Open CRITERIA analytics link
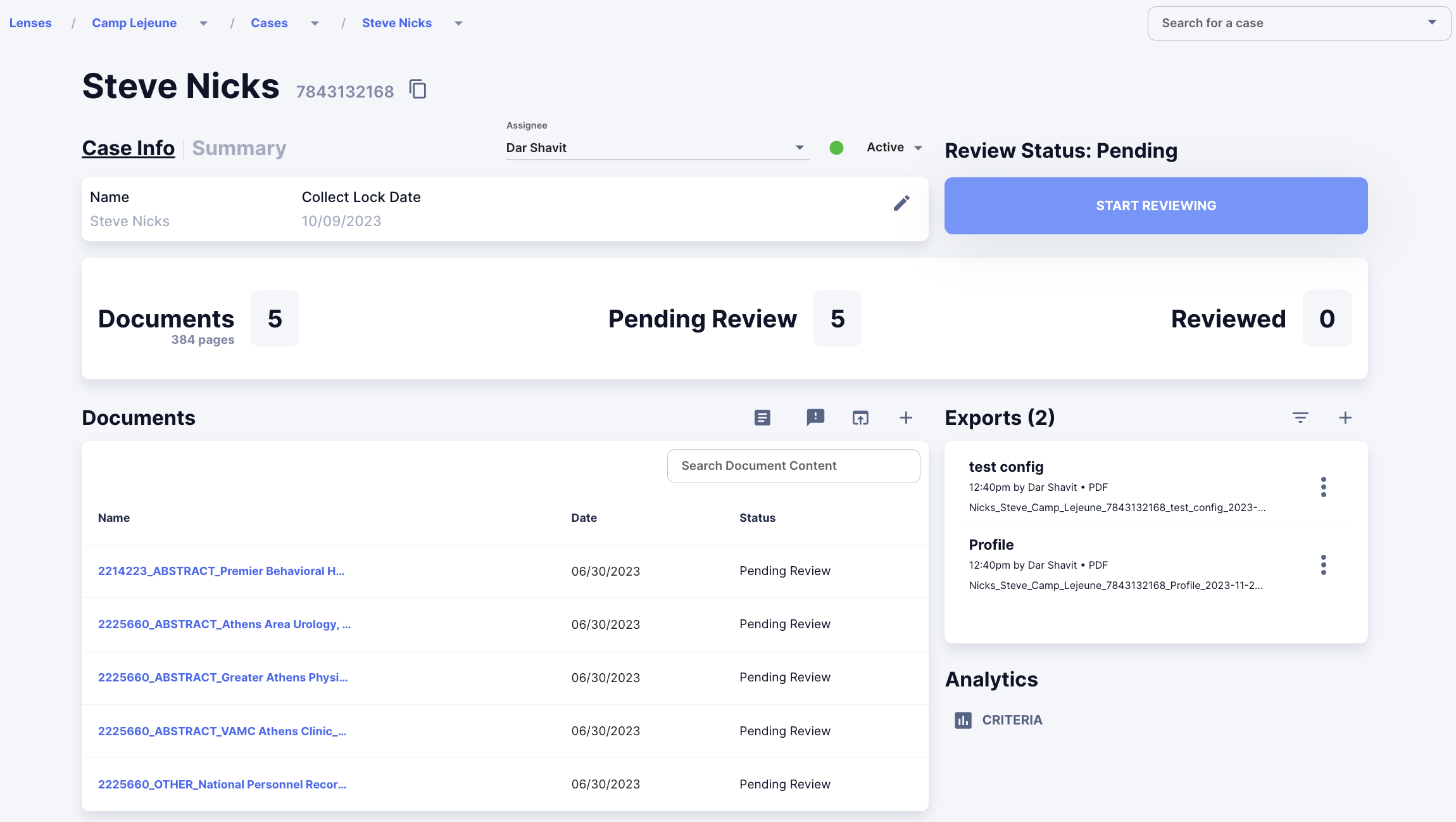The image size is (1456, 822). tap(1012, 720)
